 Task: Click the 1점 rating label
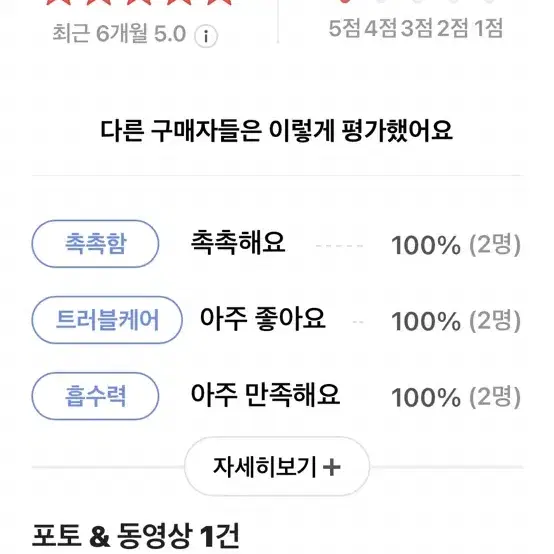(489, 28)
